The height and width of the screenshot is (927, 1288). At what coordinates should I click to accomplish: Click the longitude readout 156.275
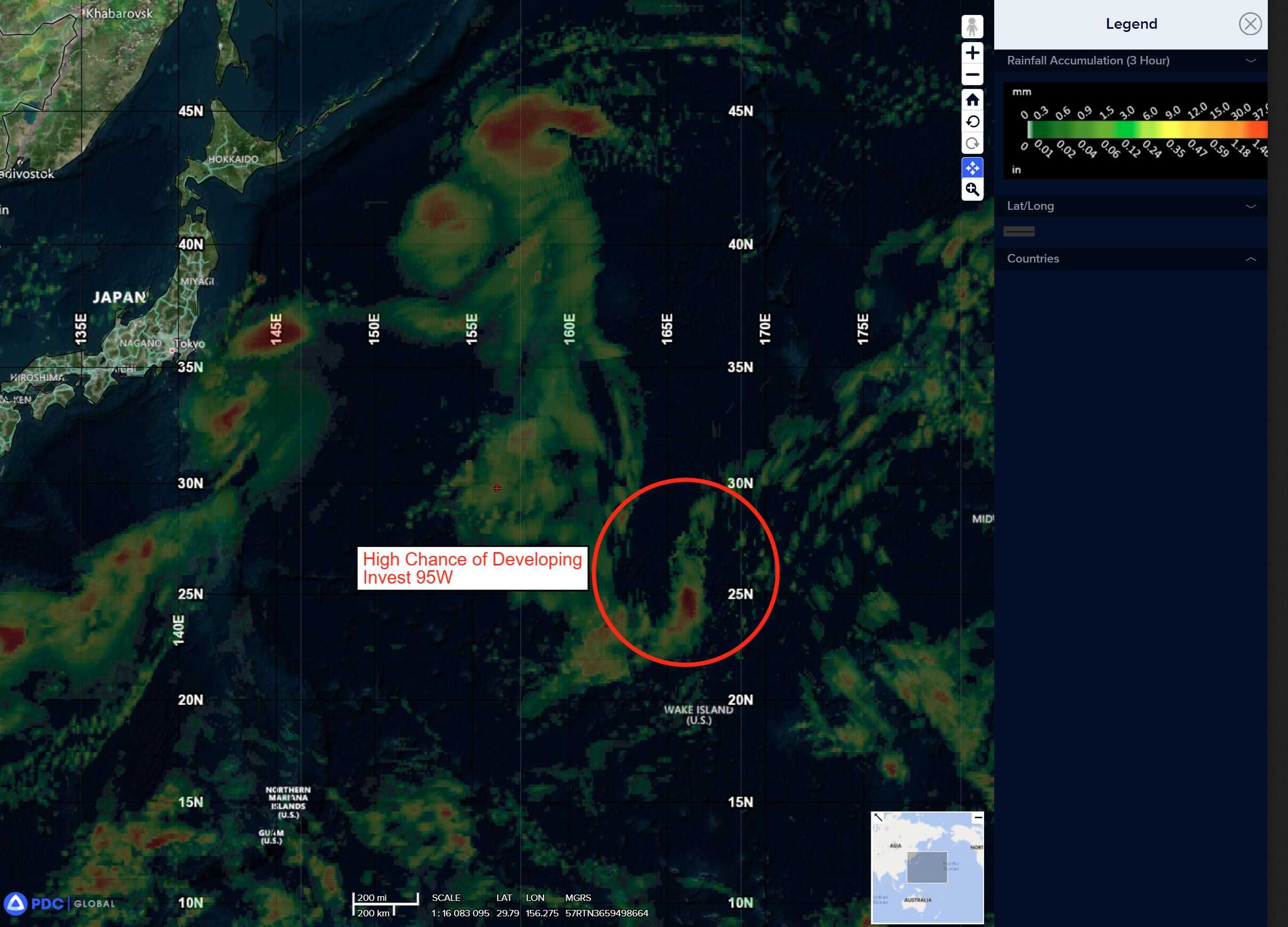(542, 913)
